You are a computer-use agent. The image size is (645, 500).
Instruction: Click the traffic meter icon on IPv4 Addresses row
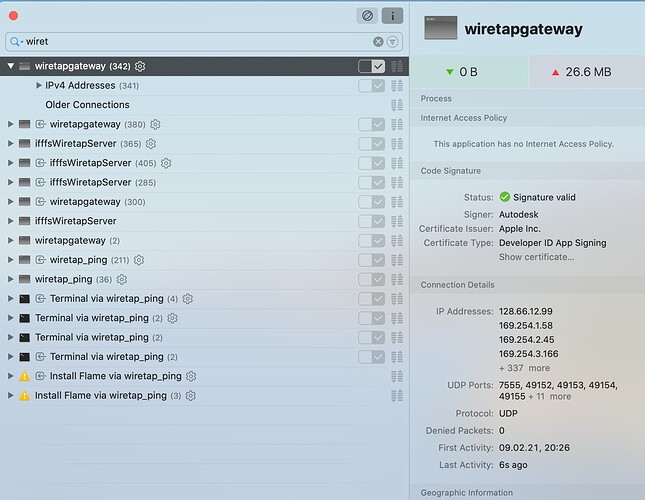pos(397,86)
